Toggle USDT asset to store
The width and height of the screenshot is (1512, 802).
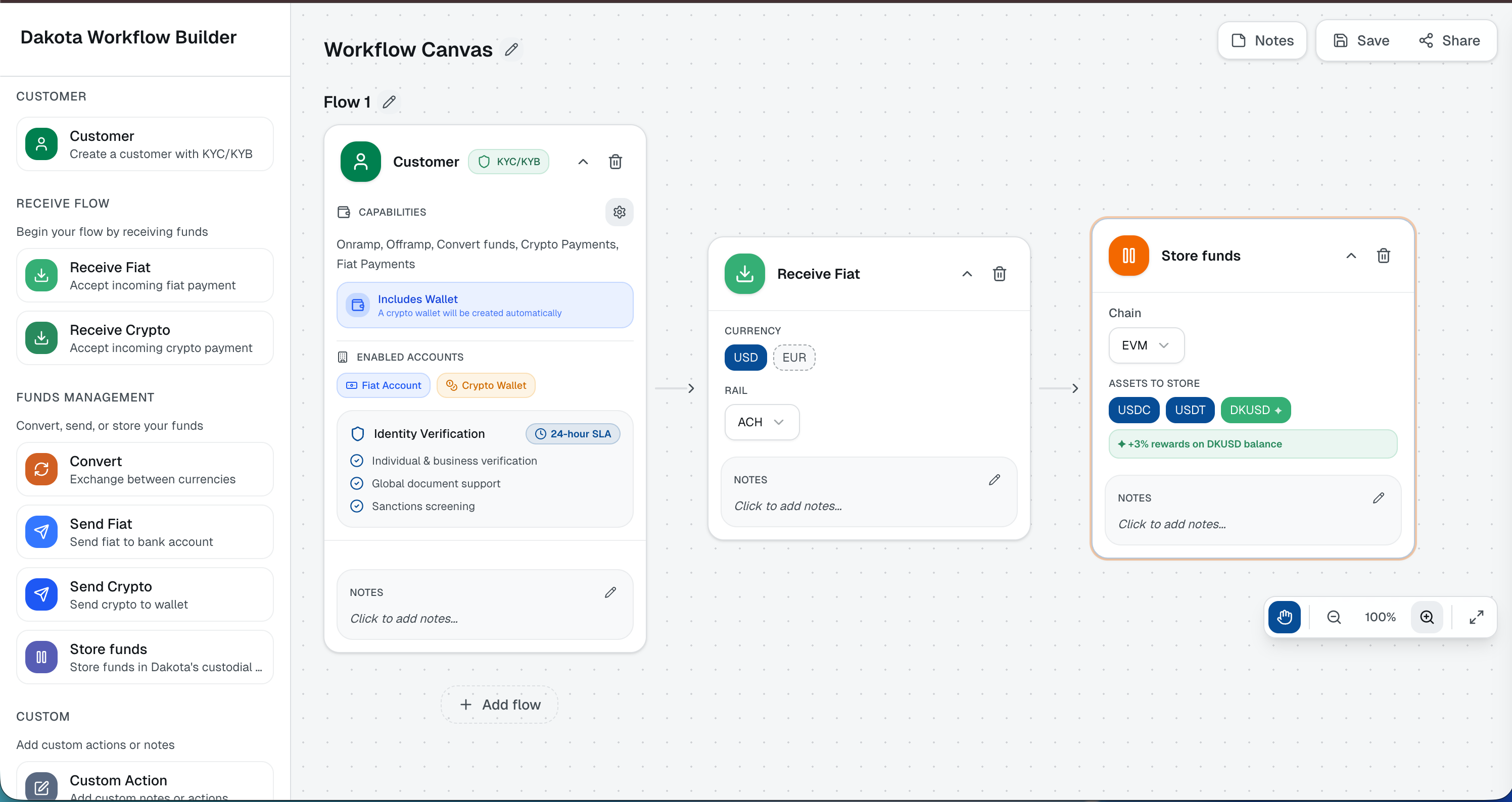[1189, 410]
